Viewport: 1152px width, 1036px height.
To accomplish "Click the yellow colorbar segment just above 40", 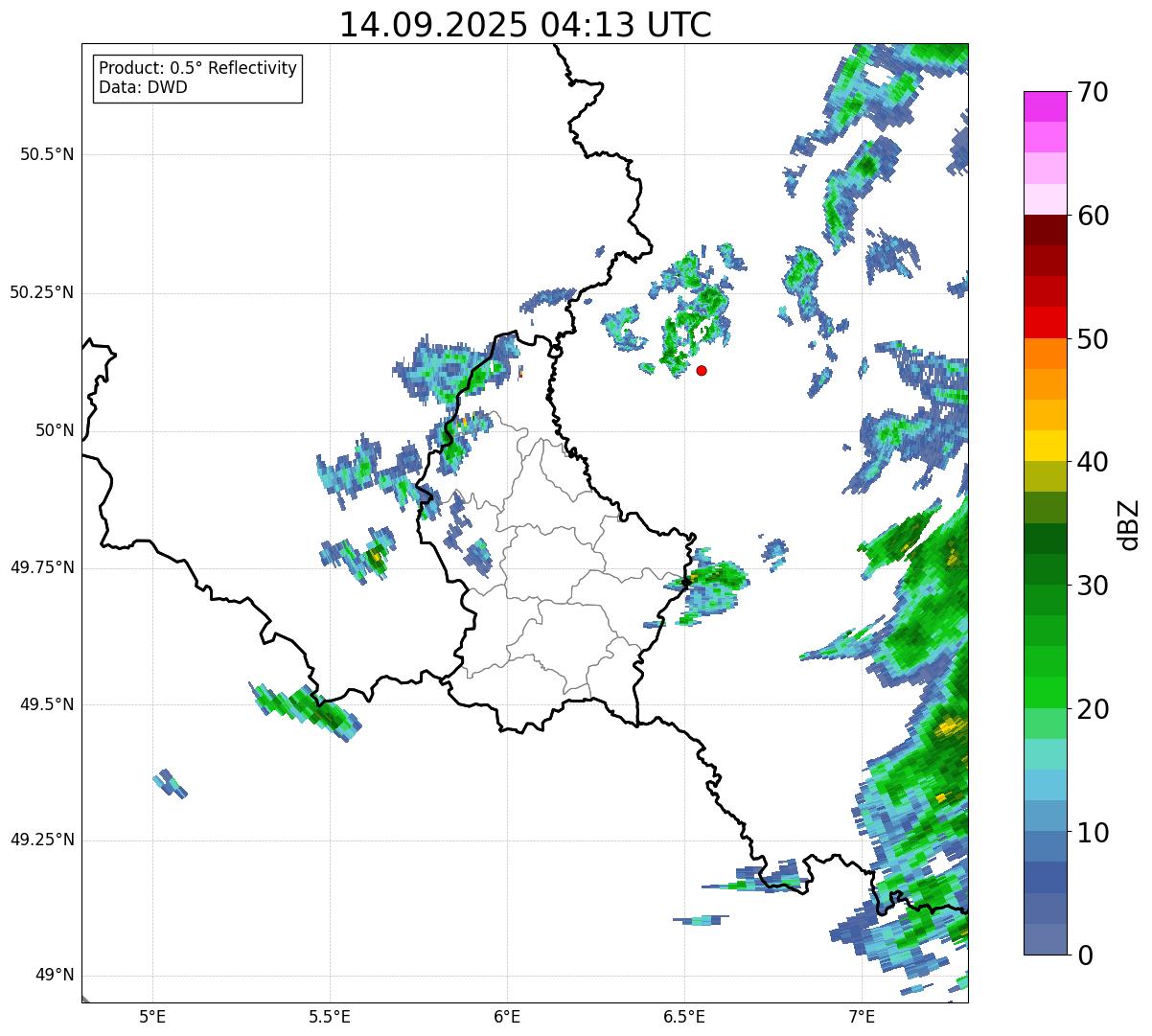I will click(x=1045, y=446).
